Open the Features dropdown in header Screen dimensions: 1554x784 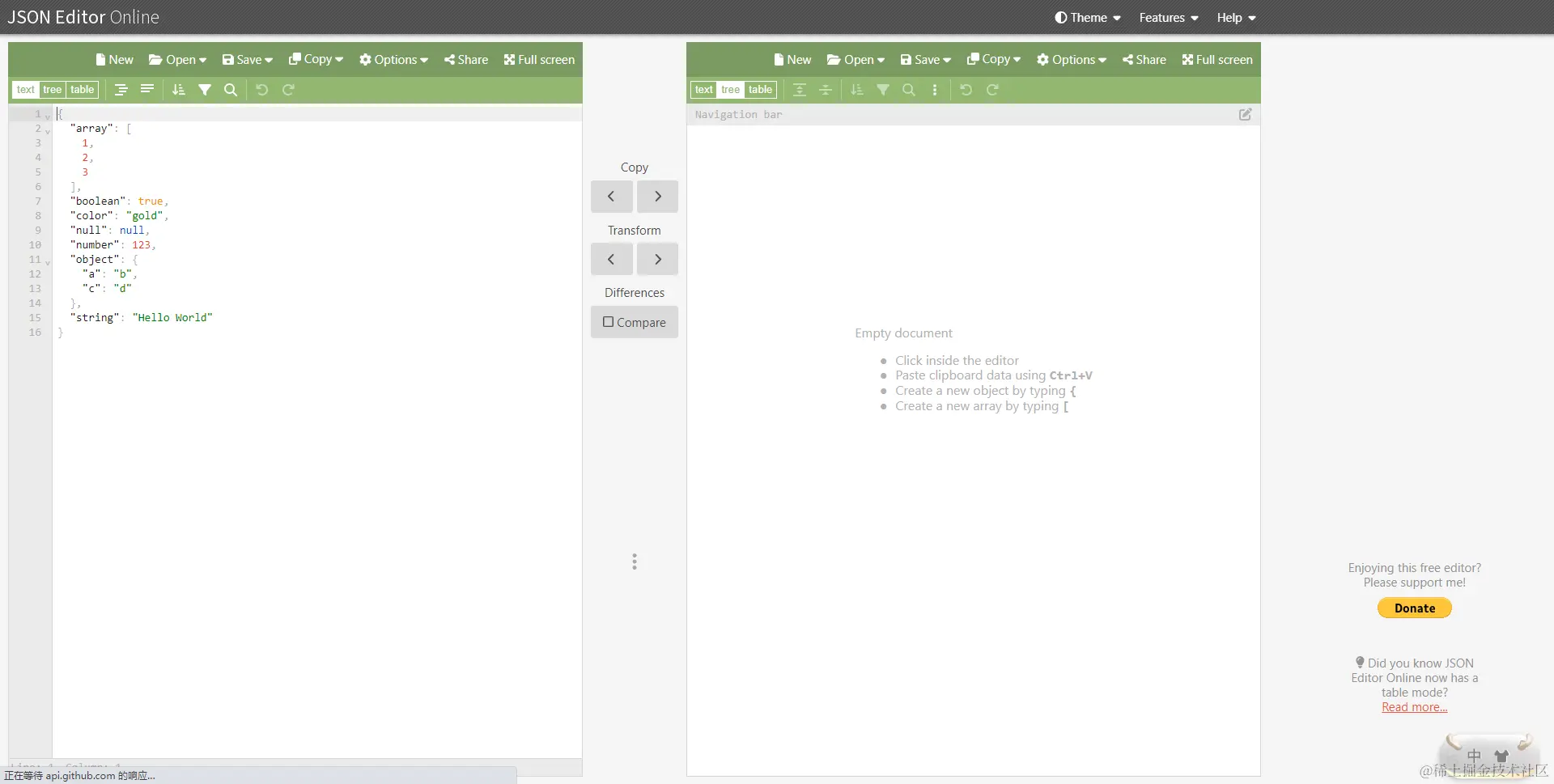pos(1169,18)
